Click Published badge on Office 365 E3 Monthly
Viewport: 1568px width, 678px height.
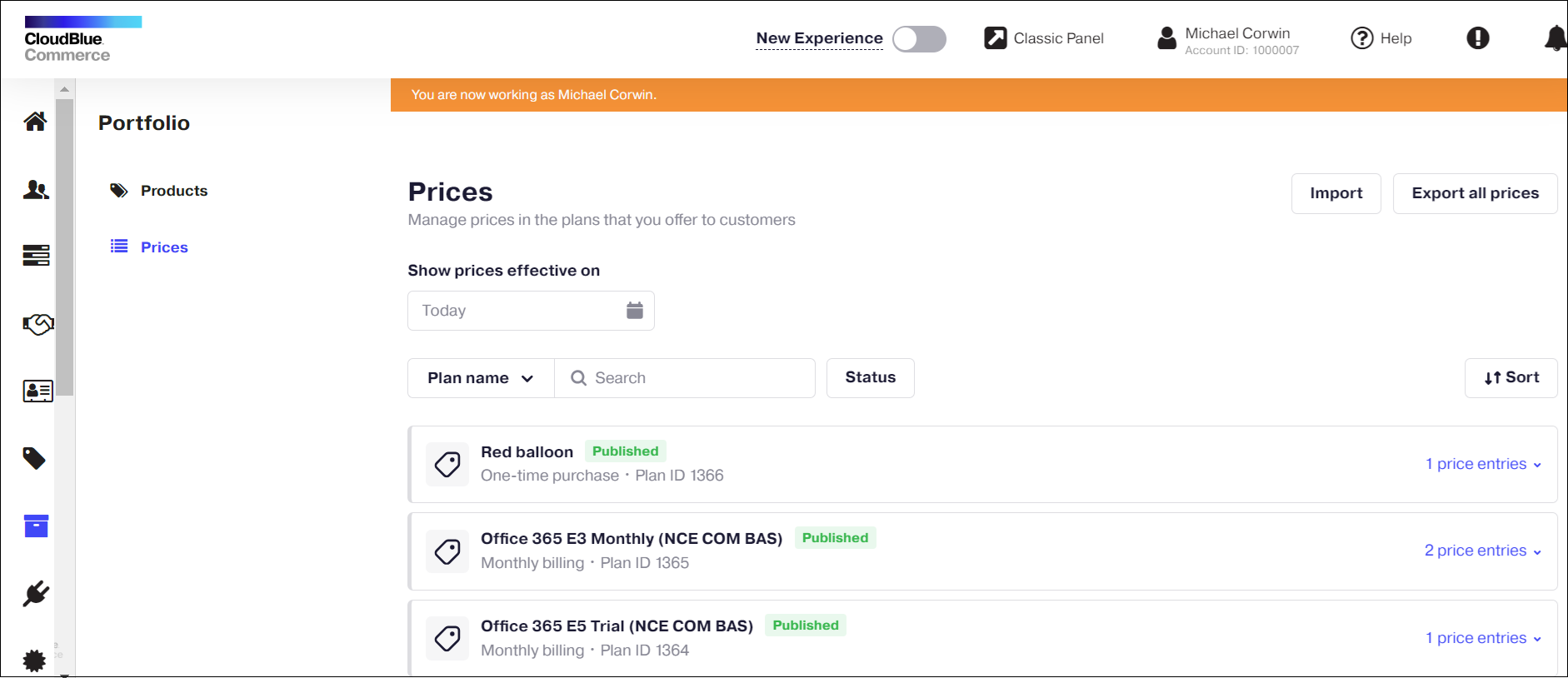[835, 538]
